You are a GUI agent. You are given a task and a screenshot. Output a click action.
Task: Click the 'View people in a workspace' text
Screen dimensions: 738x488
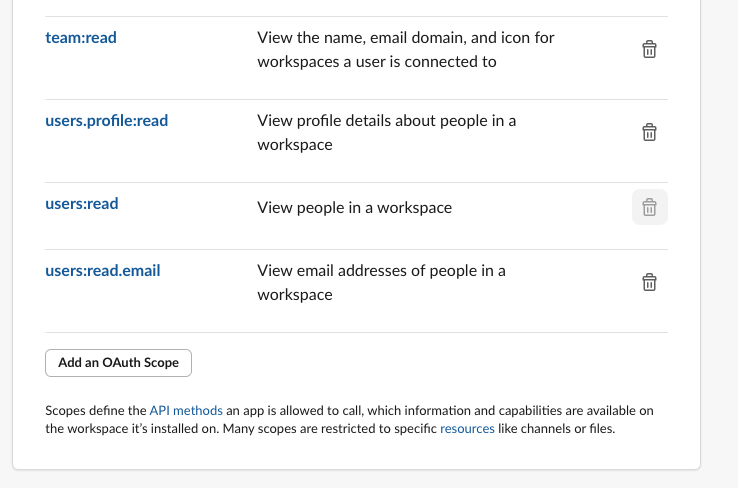pos(354,208)
